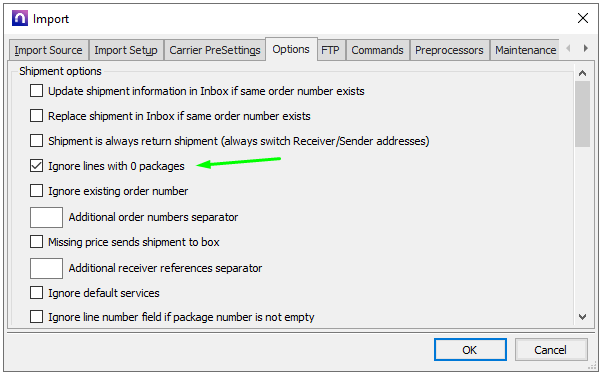The image size is (603, 374).
Task: Toggle Missing price sends shipment to box
Action: point(37,242)
